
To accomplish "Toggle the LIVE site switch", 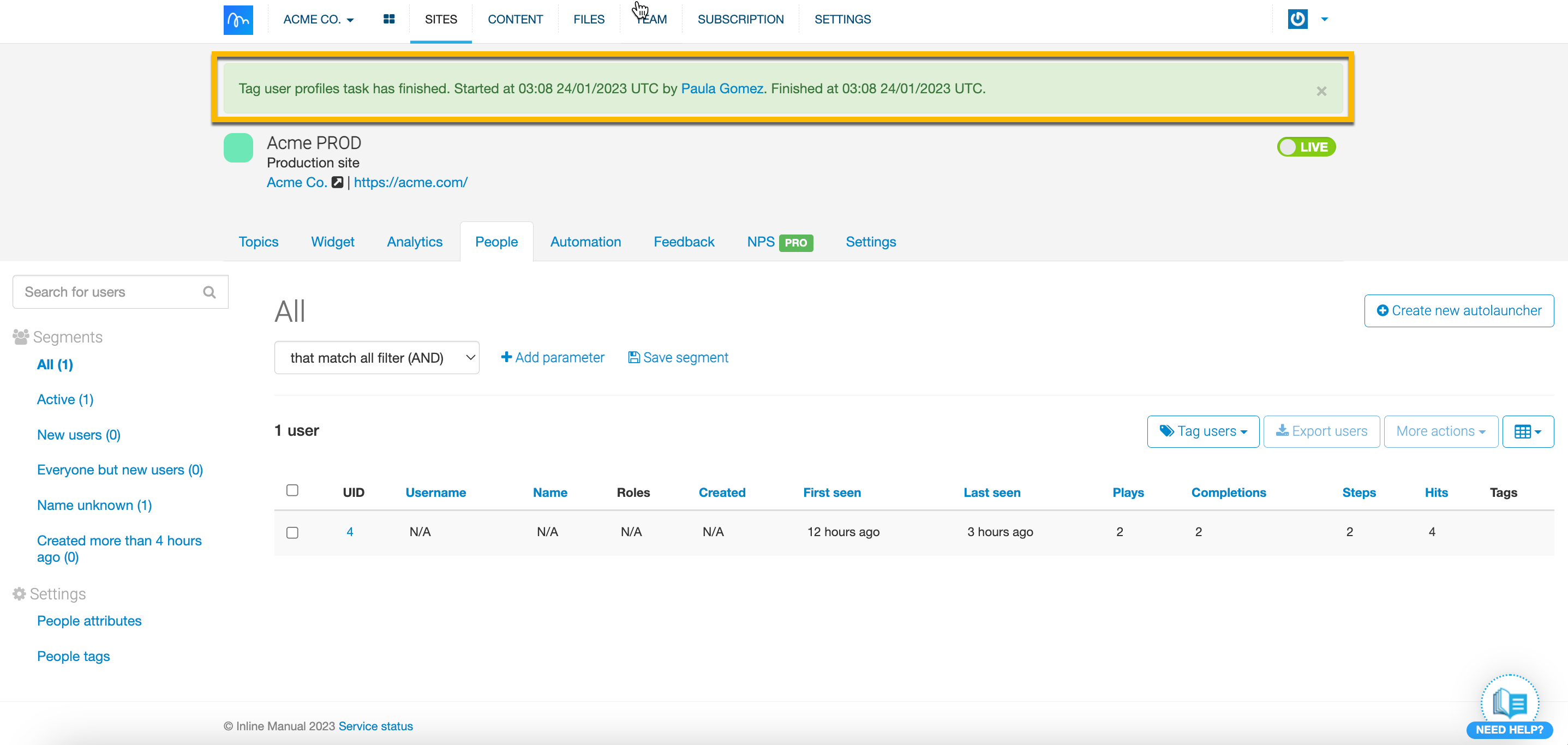I will (1306, 147).
